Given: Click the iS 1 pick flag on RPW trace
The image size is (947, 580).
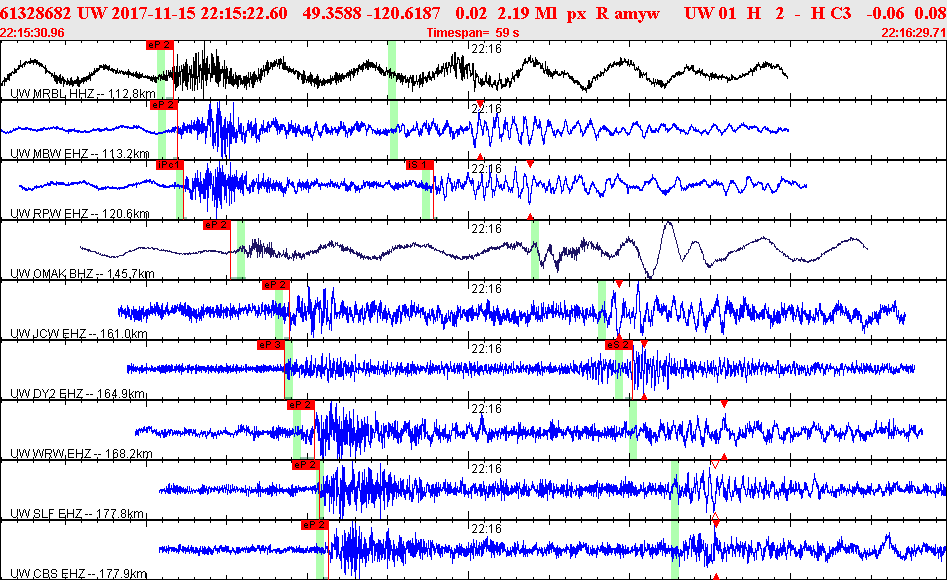Looking at the screenshot, I should pyautogui.click(x=420, y=165).
